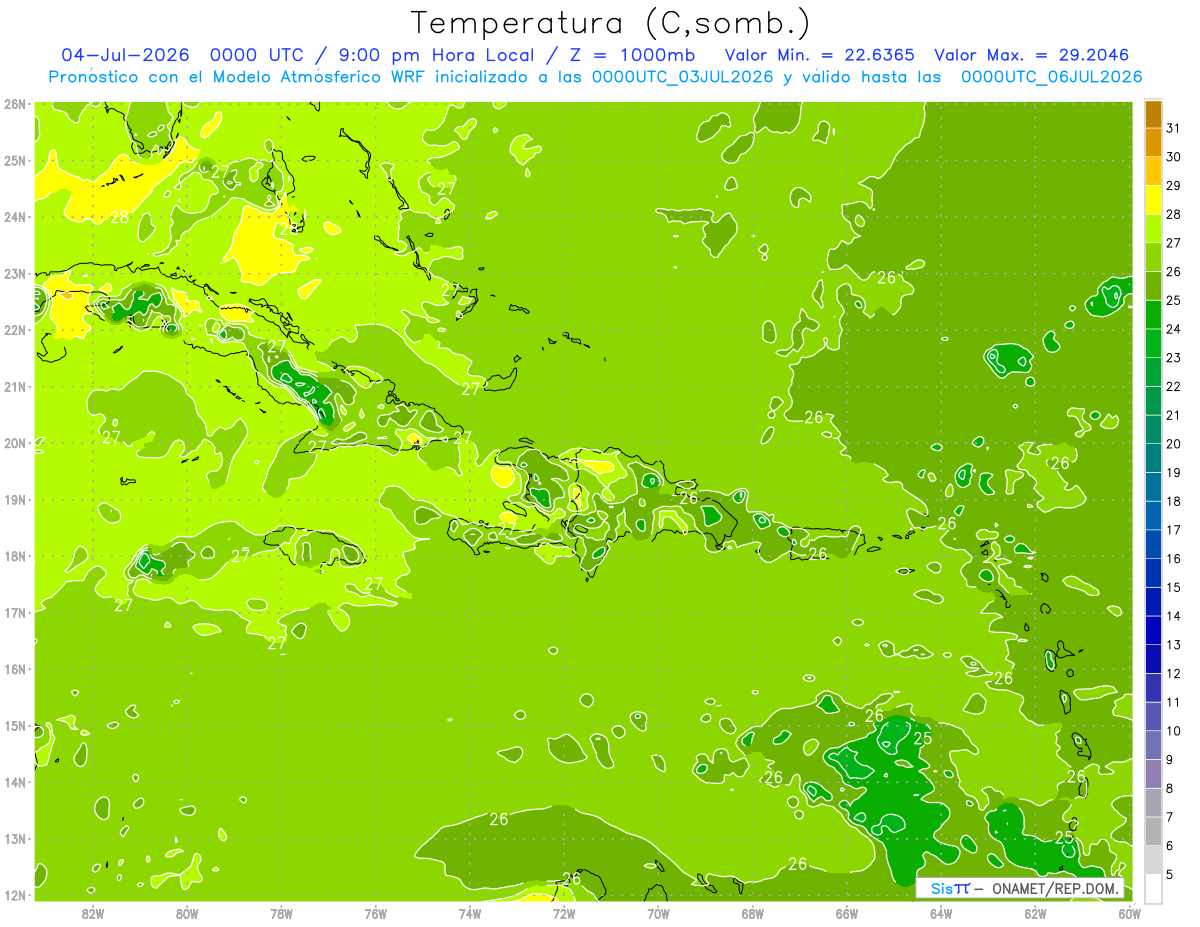This screenshot has width=1200, height=927.
Task: Click the '74W' longitude axis label
Action: 469,913
